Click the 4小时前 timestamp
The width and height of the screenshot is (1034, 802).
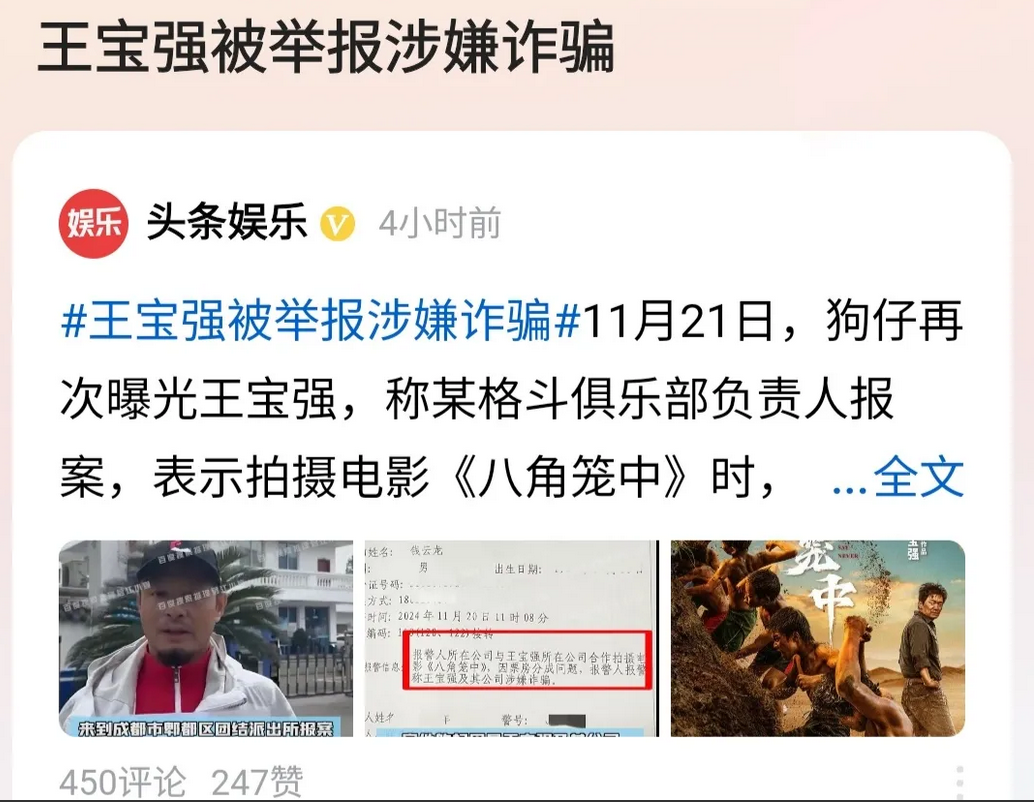440,224
